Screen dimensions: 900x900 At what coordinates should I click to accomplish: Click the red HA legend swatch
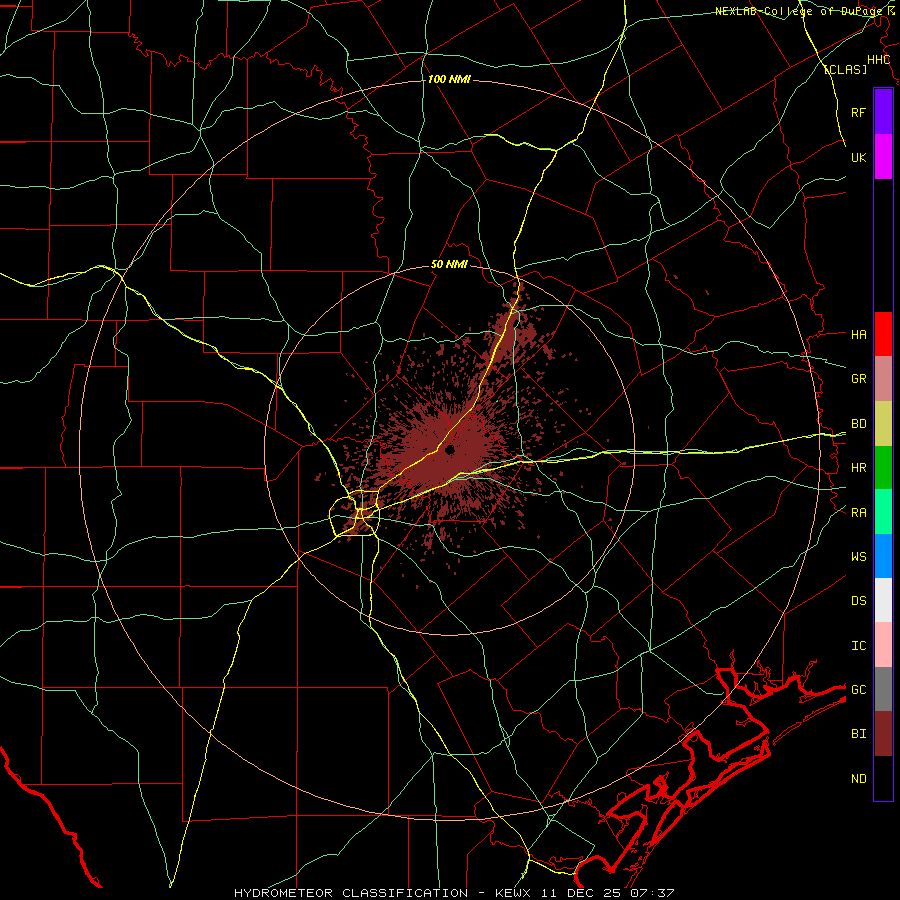(x=883, y=334)
